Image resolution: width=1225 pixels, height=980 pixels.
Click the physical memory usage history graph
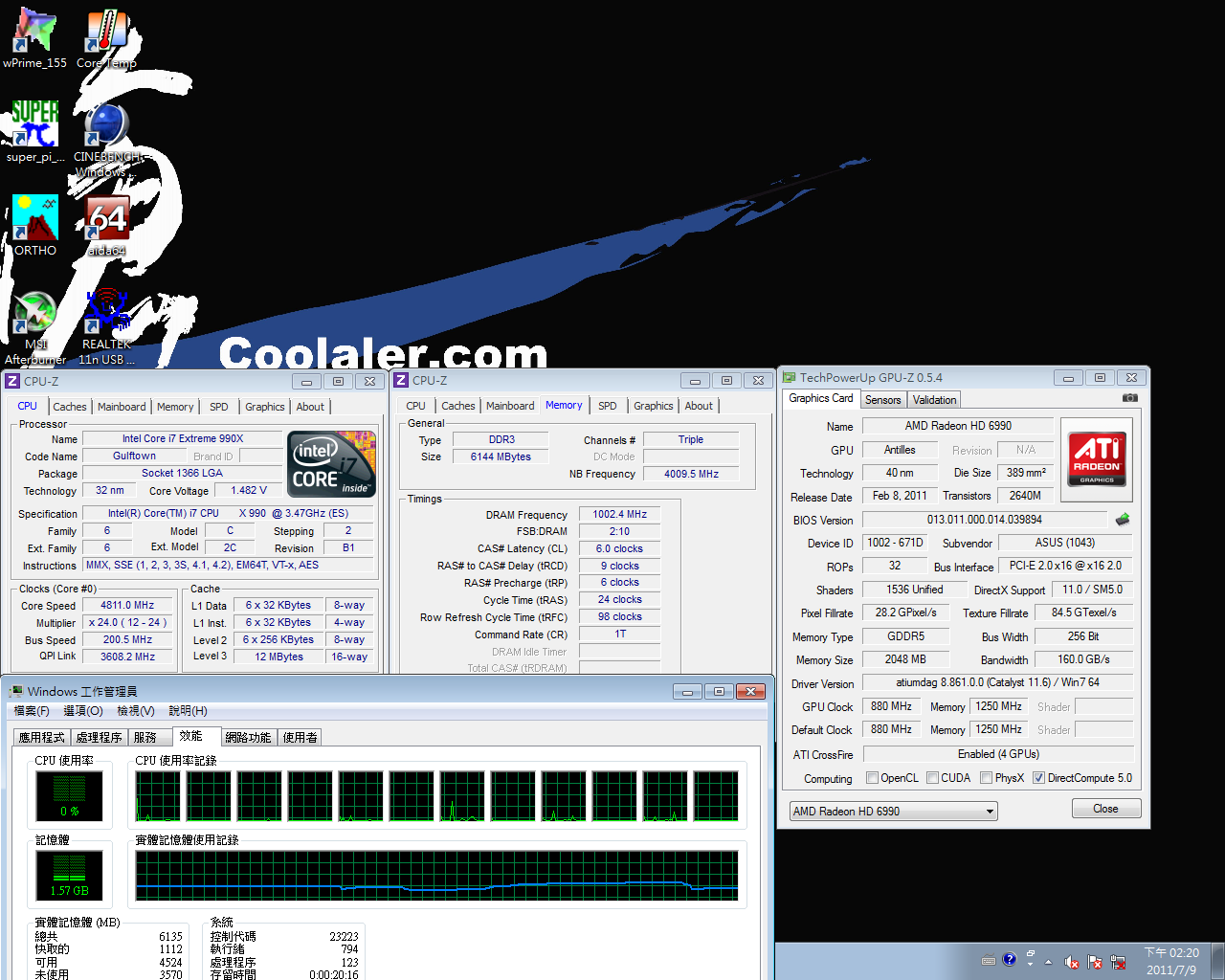(x=436, y=876)
